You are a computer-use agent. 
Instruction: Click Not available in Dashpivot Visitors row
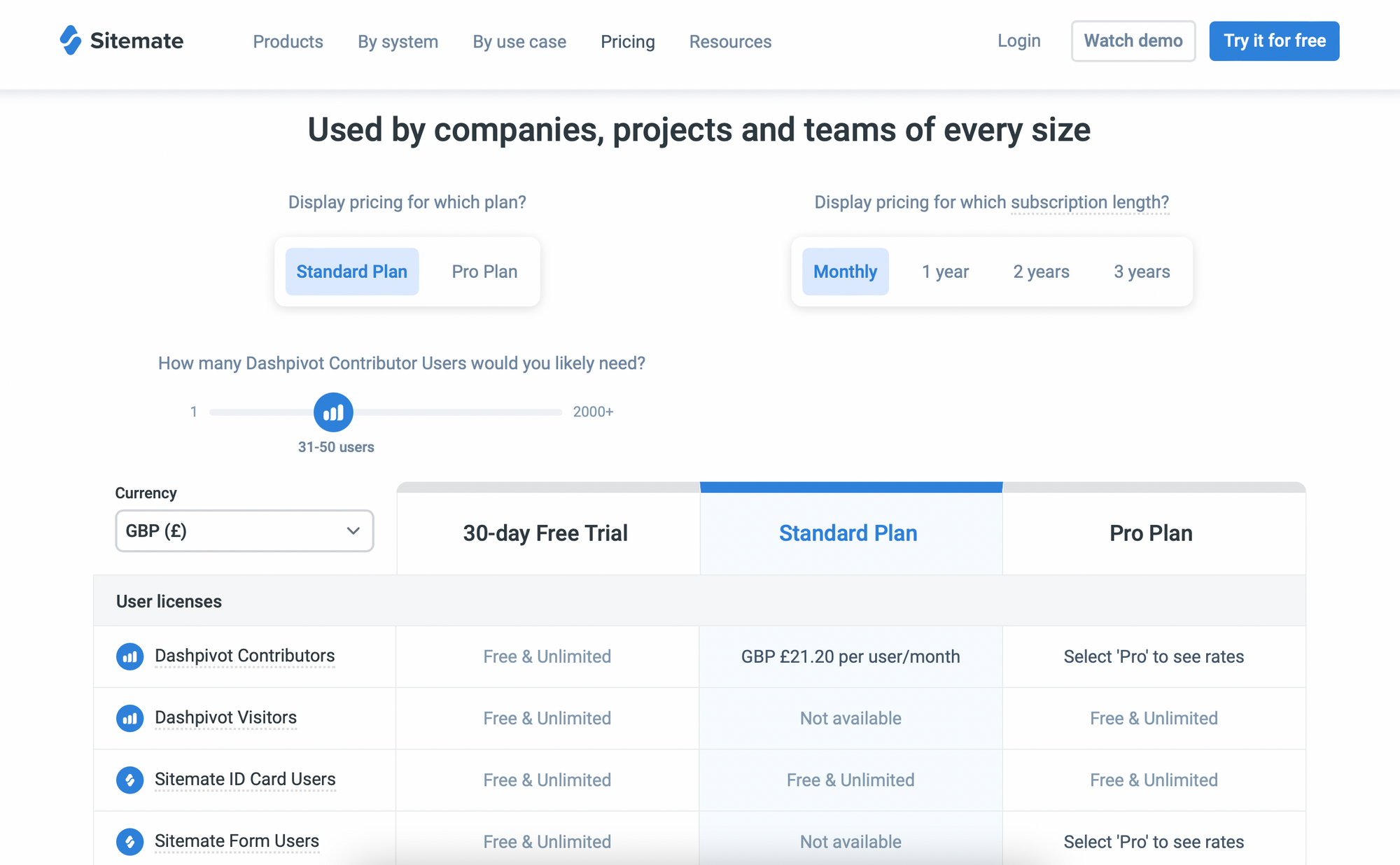pyautogui.click(x=850, y=718)
